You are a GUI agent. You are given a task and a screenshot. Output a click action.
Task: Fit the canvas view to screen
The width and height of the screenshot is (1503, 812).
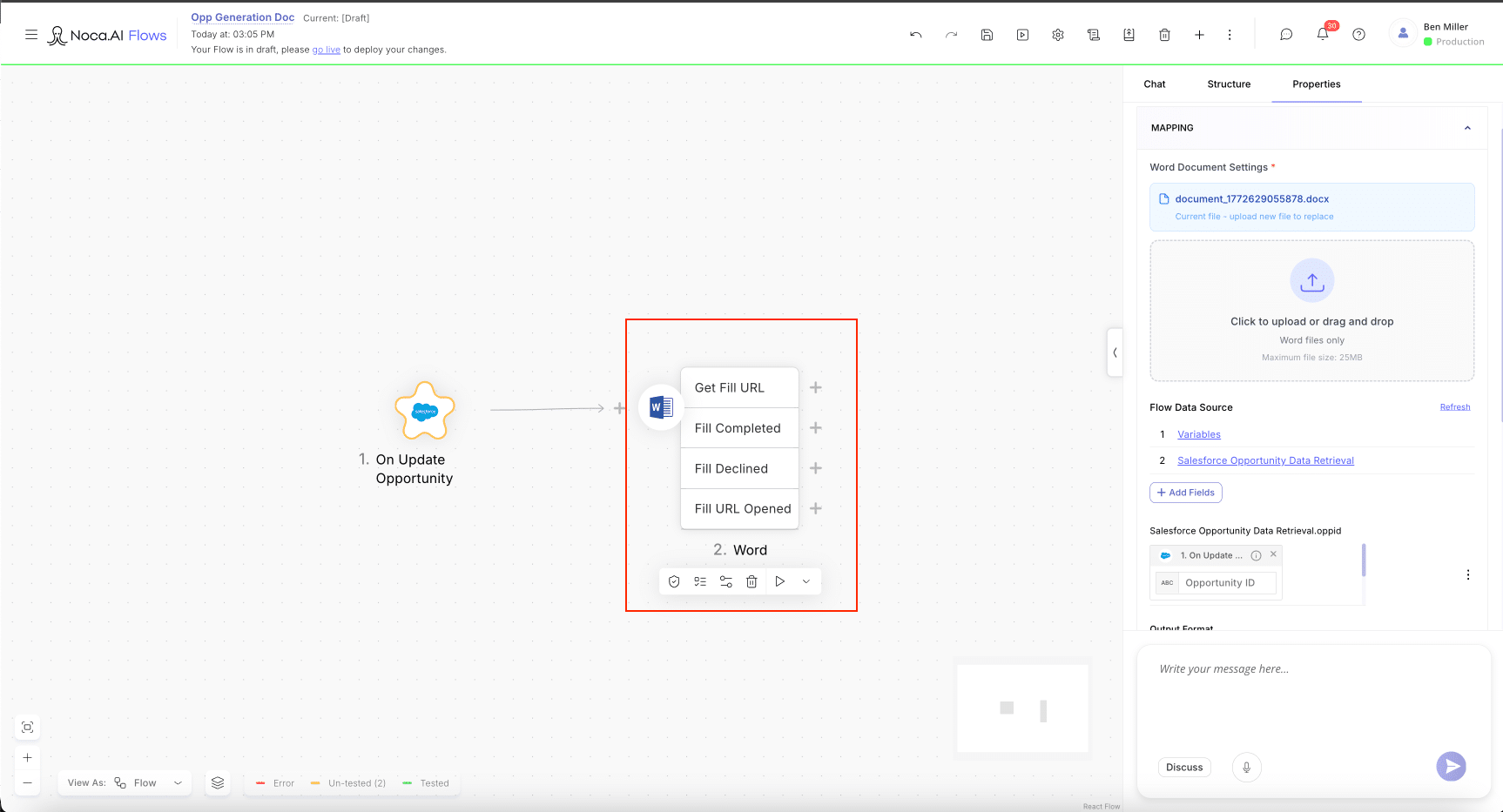28,728
